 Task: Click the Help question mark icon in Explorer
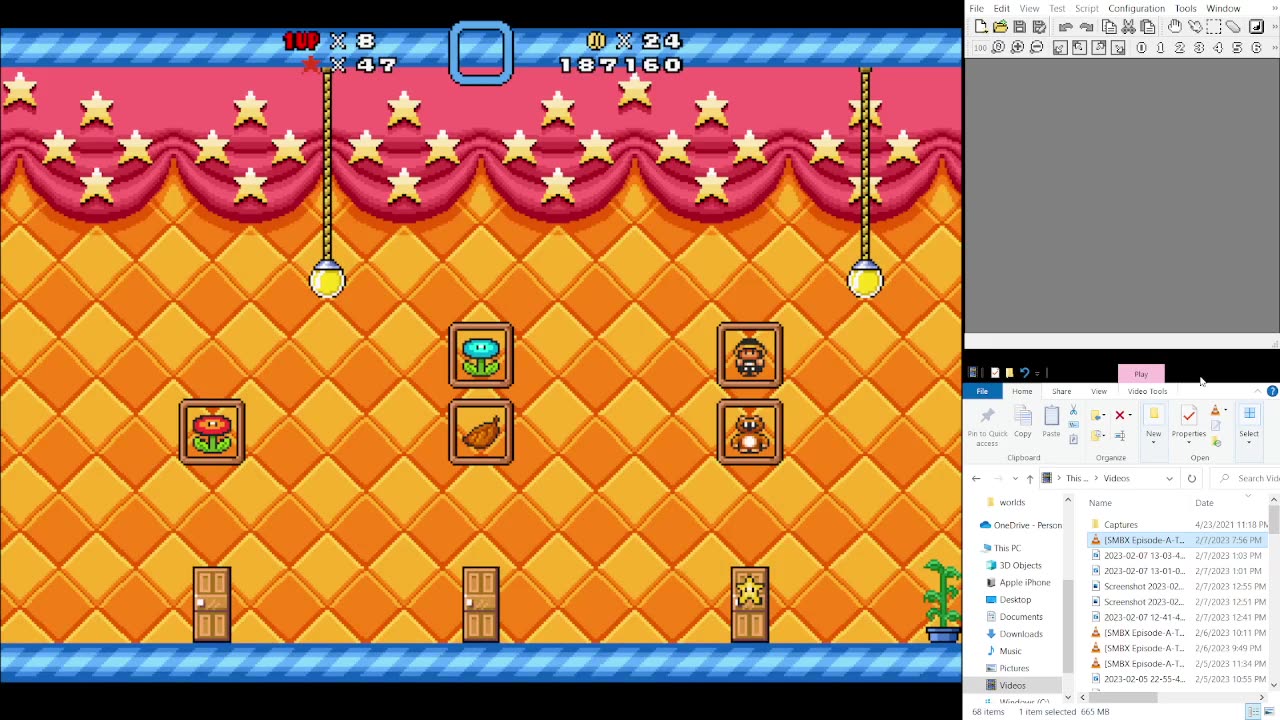point(1272,391)
